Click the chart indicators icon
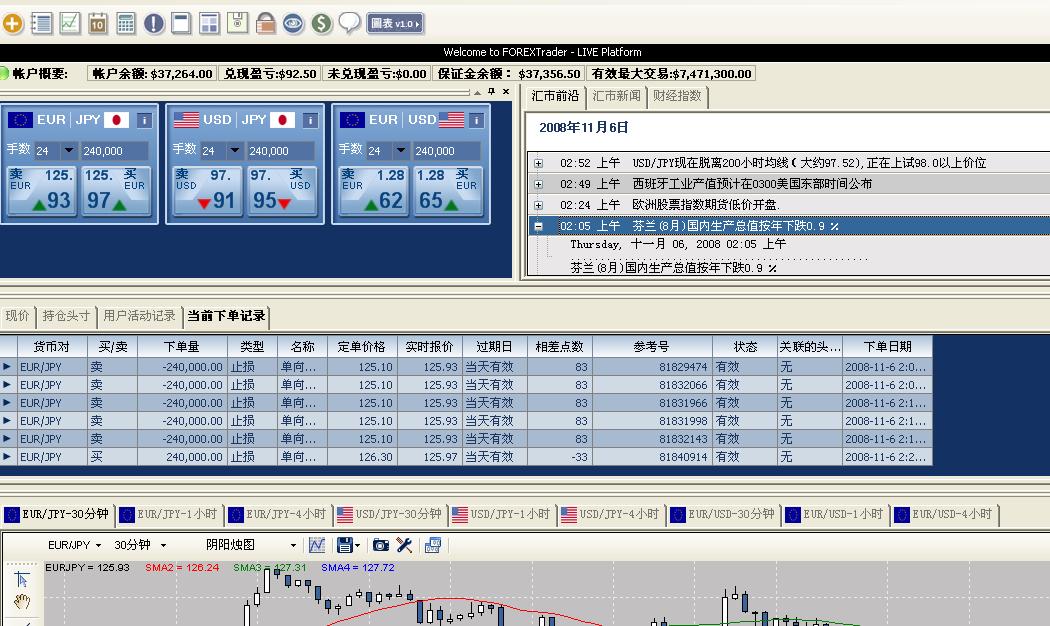This screenshot has height=626, width=1050. [317, 545]
